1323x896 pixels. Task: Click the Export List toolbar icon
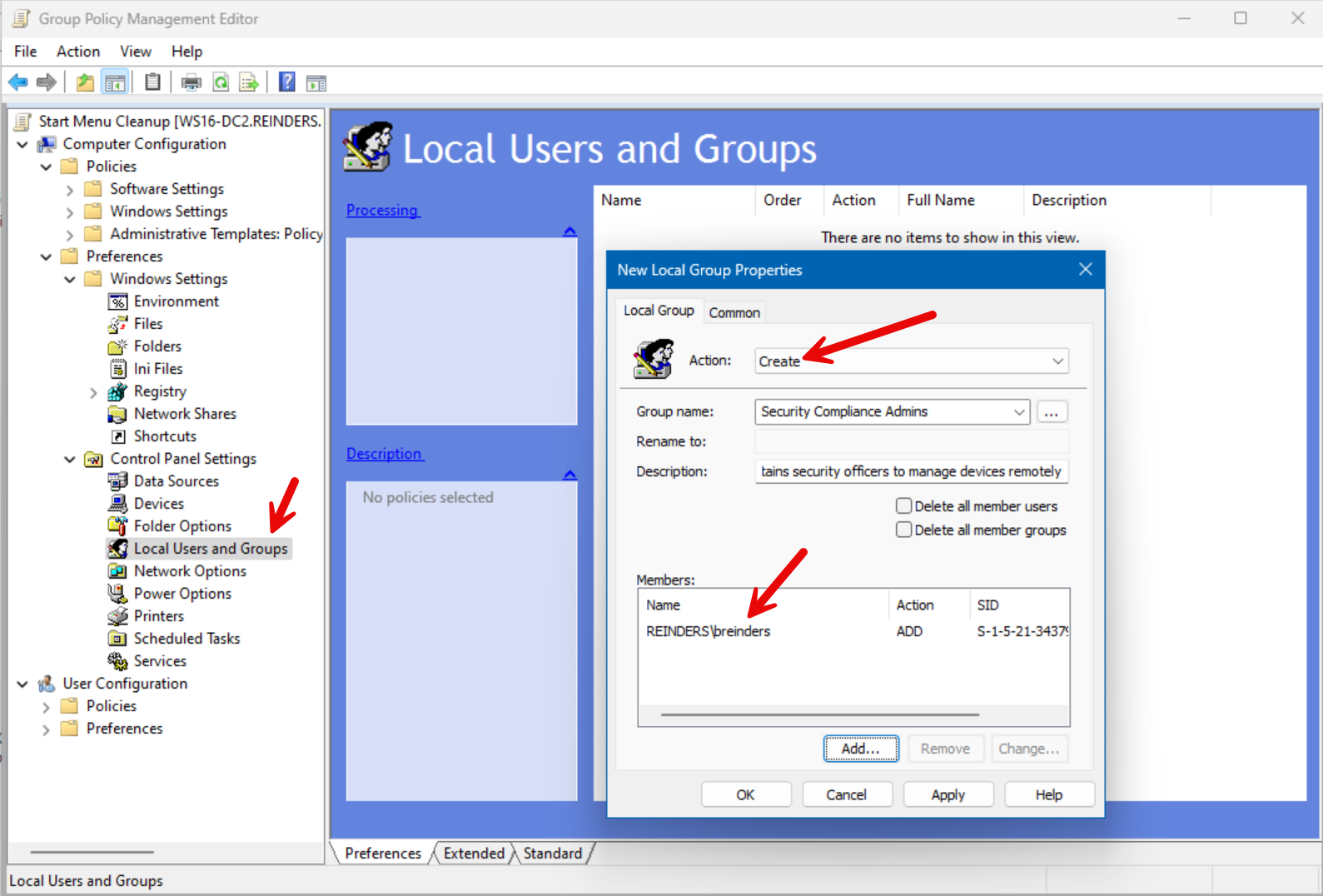pyautogui.click(x=248, y=82)
